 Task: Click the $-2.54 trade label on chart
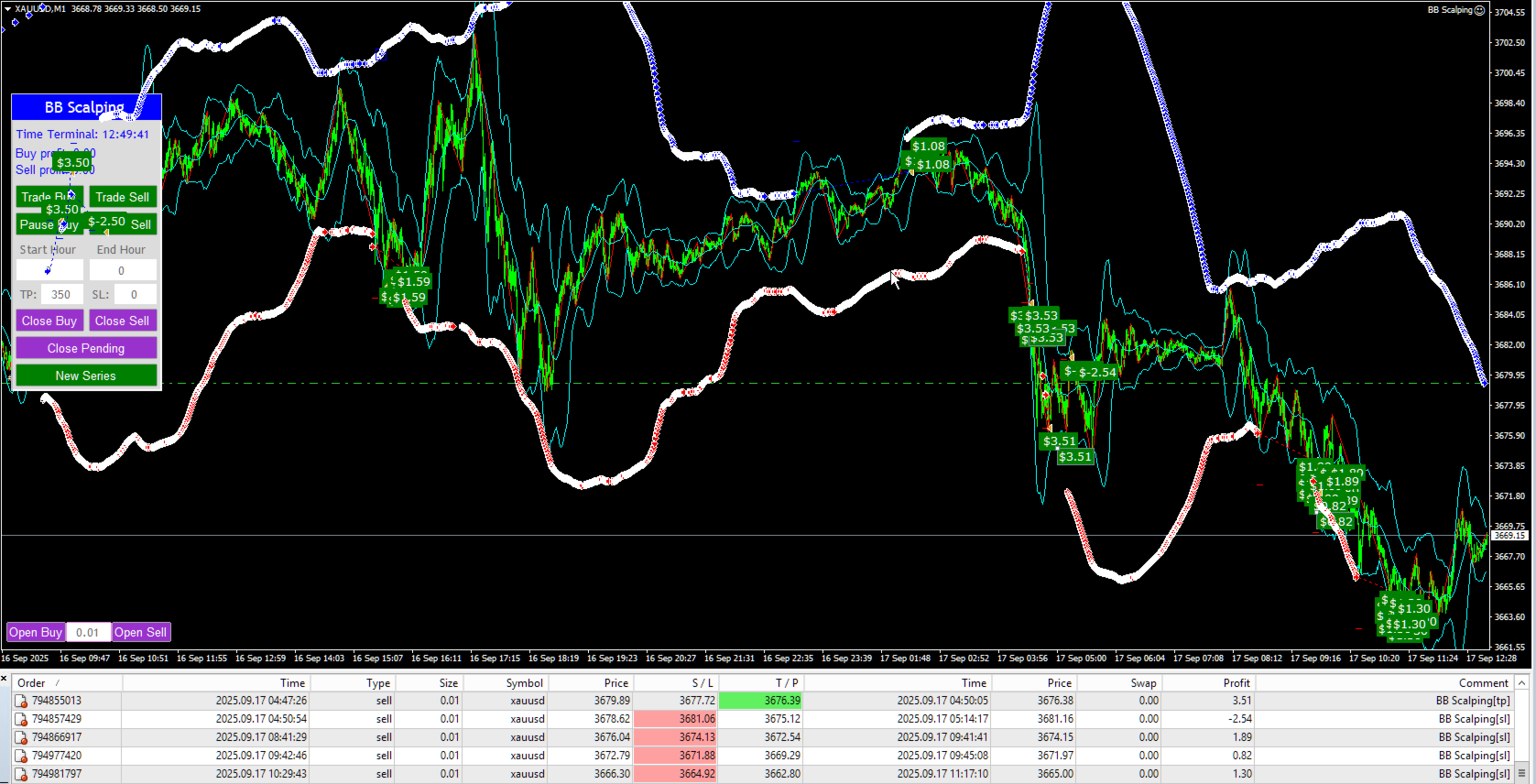[x=1097, y=372]
